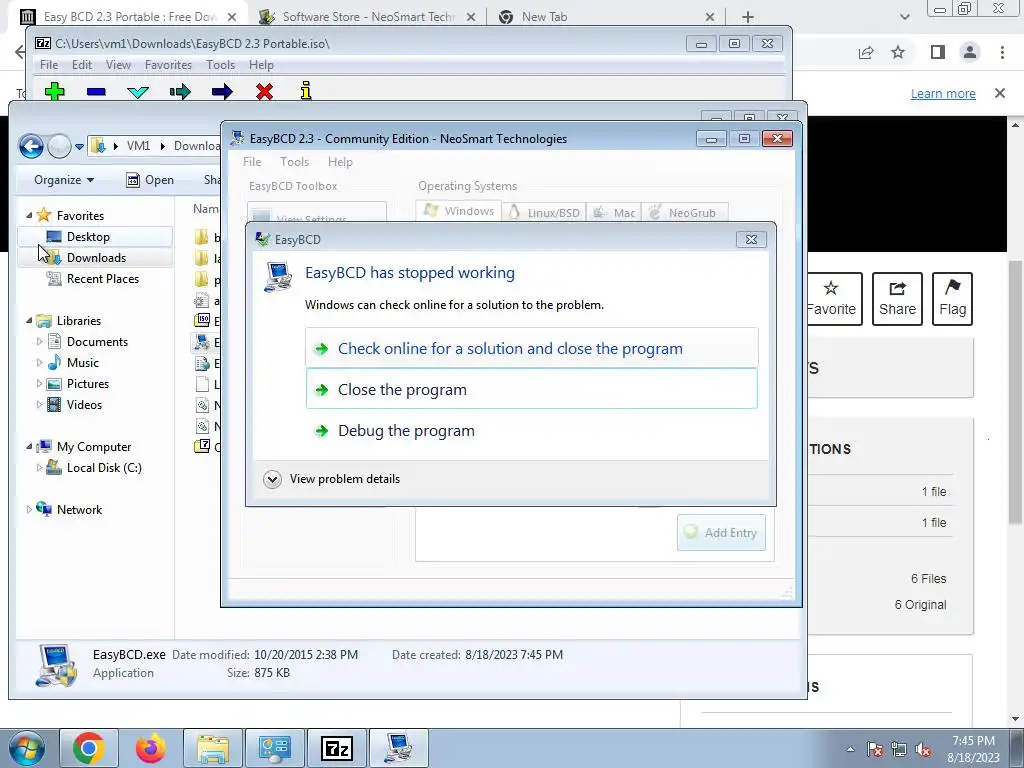Viewport: 1024px width, 768px height.
Task: Click Open button in Explorer toolbar
Action: pyautogui.click(x=150, y=180)
